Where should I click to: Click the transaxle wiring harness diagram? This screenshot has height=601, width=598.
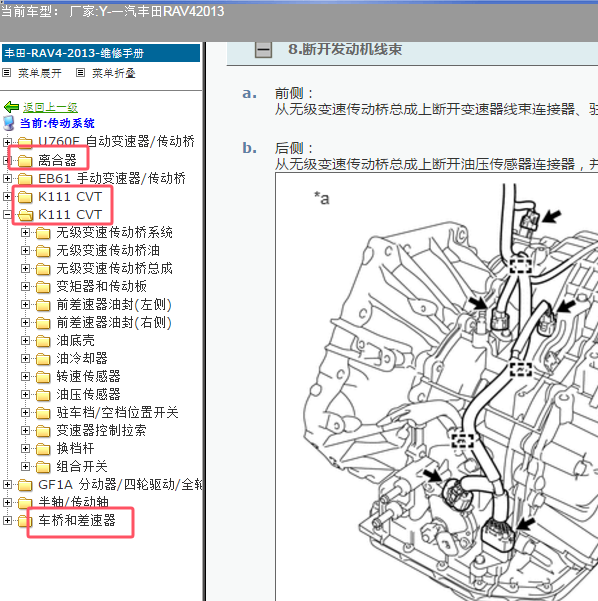[436, 387]
